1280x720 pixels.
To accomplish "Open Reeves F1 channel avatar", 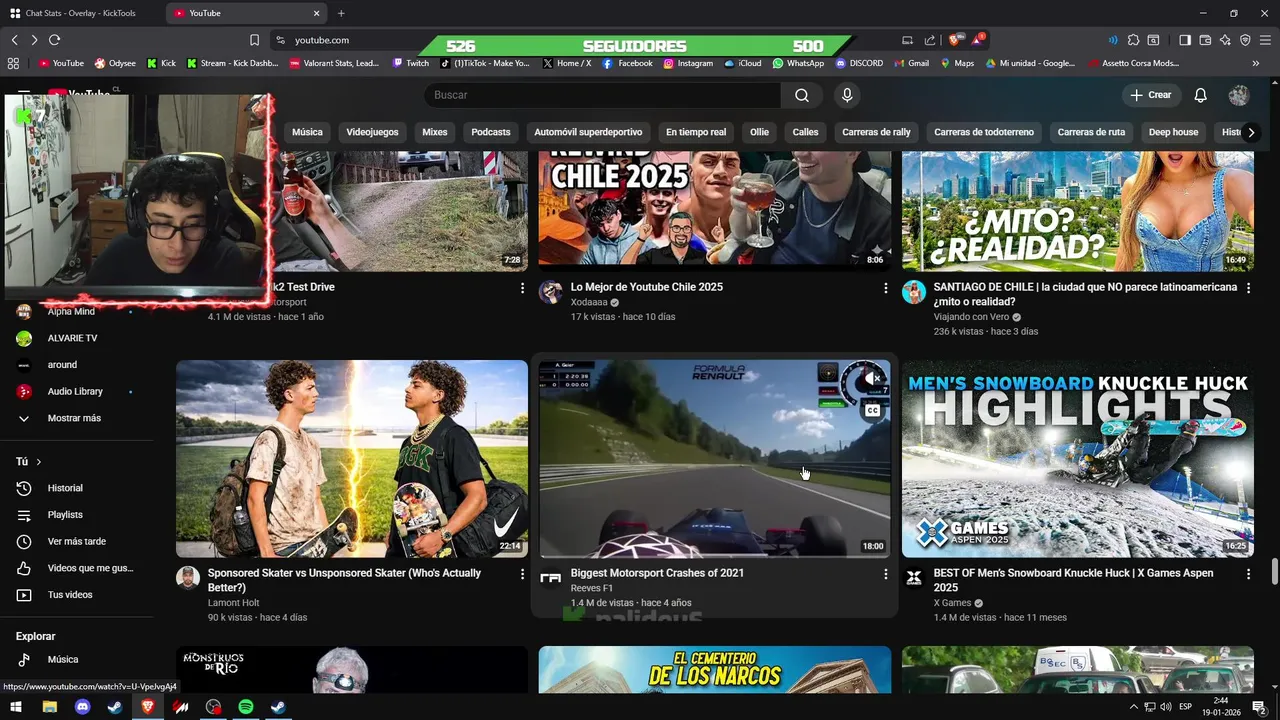I will [x=551, y=578].
